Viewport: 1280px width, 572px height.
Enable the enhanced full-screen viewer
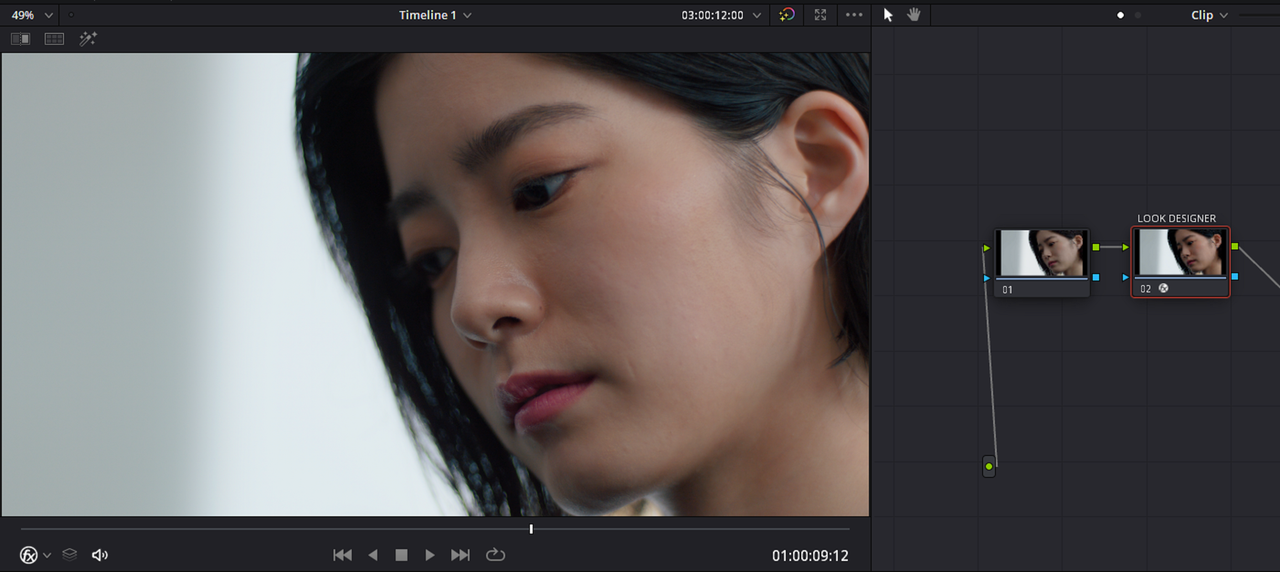point(820,15)
